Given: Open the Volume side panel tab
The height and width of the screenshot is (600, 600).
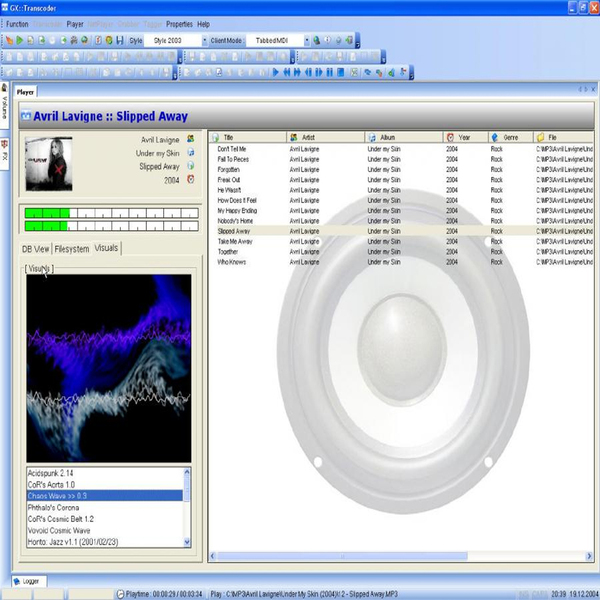Looking at the screenshot, I should 4,105.
